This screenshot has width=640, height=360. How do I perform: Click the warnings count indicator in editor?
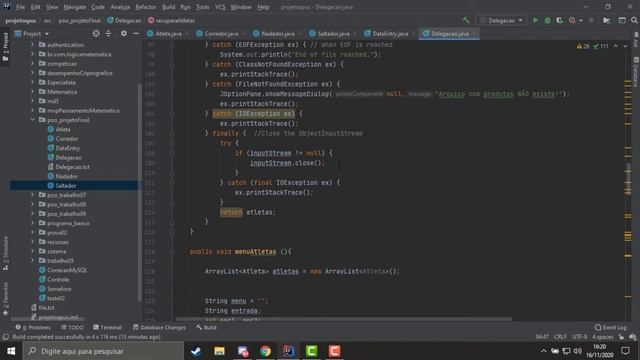pos(582,46)
